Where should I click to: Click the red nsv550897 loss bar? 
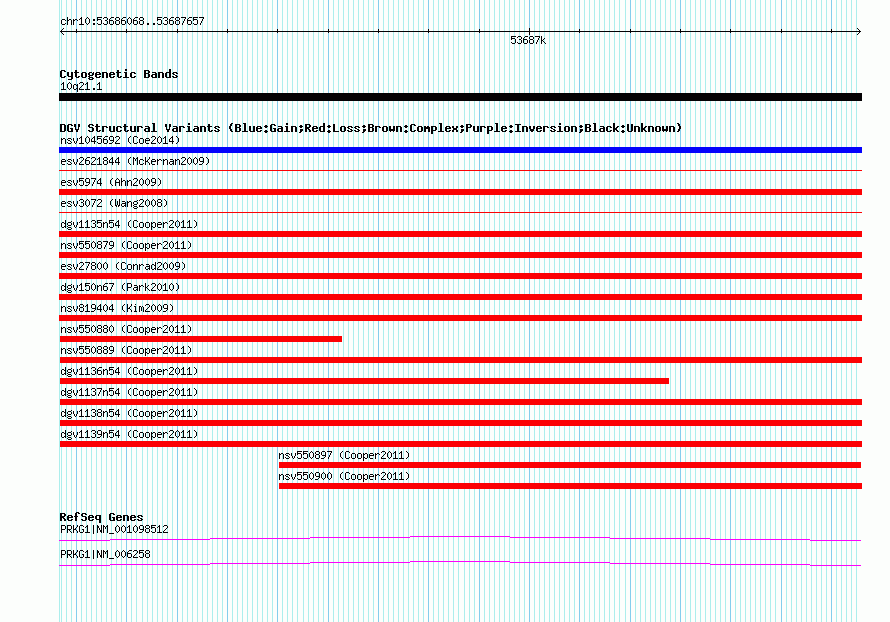570,465
